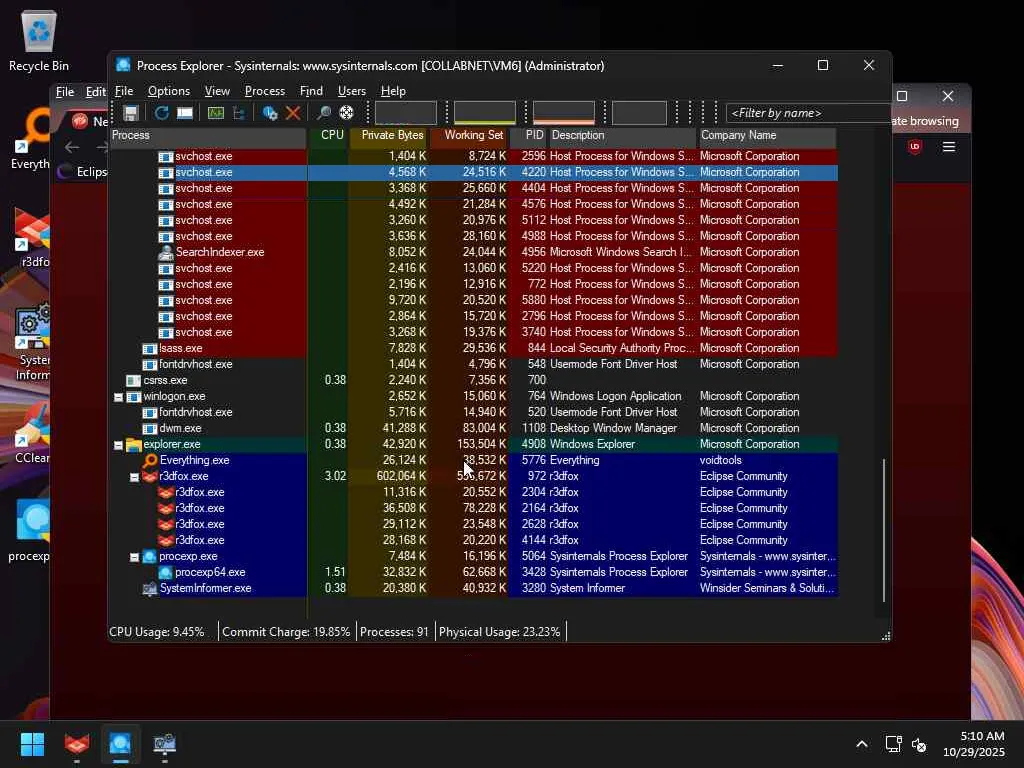
Task: Click 'Physical Usage: 23.23%' in status bar
Action: [500, 632]
